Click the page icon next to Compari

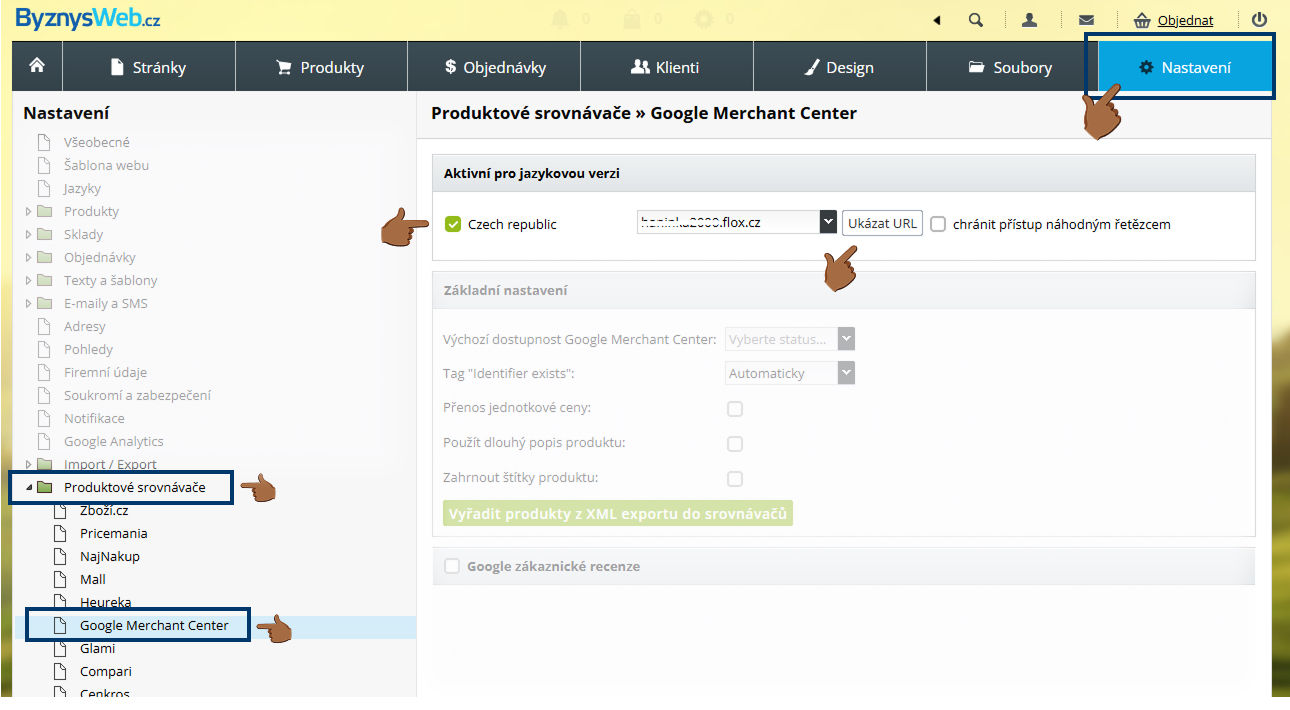[60, 671]
